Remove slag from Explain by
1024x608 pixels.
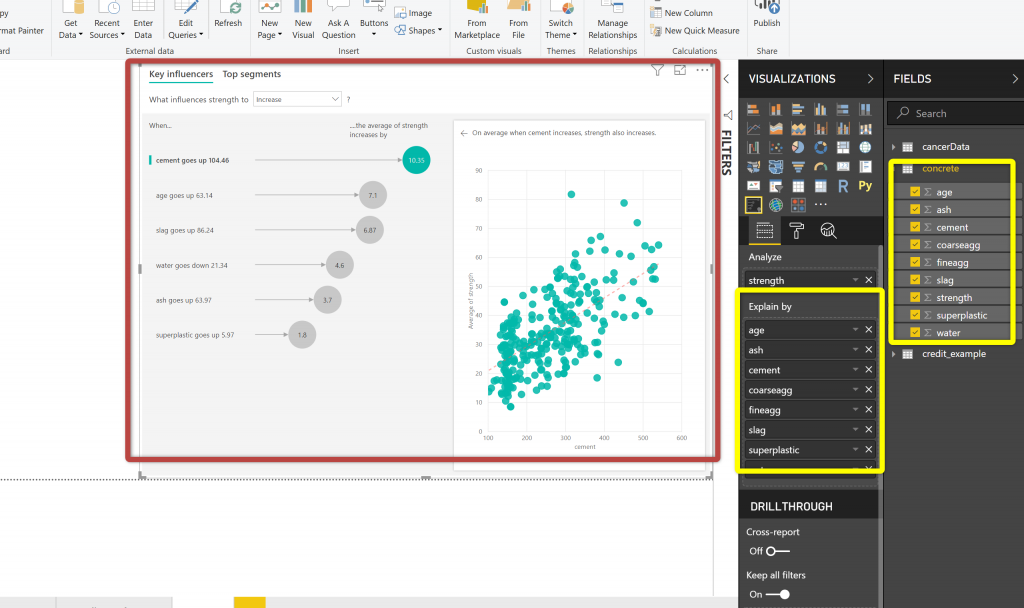pyautogui.click(x=868, y=430)
